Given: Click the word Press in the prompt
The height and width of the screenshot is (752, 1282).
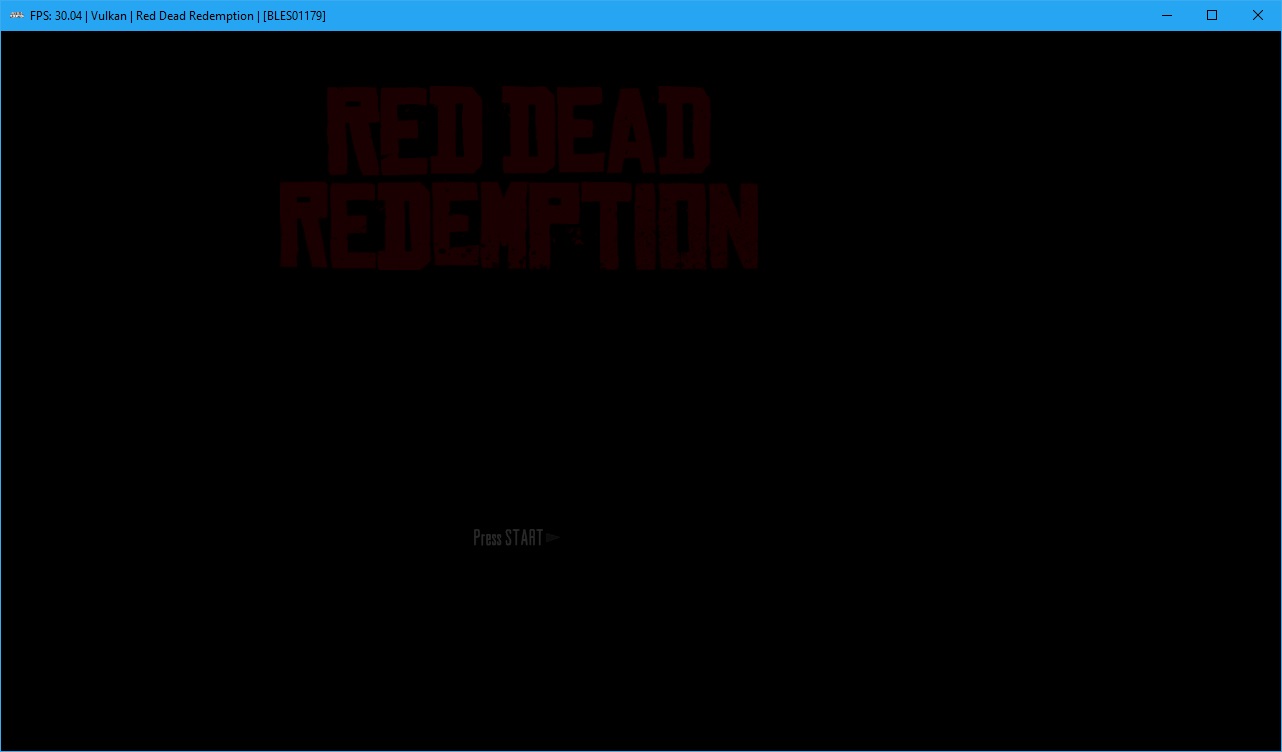Looking at the screenshot, I should point(487,538).
